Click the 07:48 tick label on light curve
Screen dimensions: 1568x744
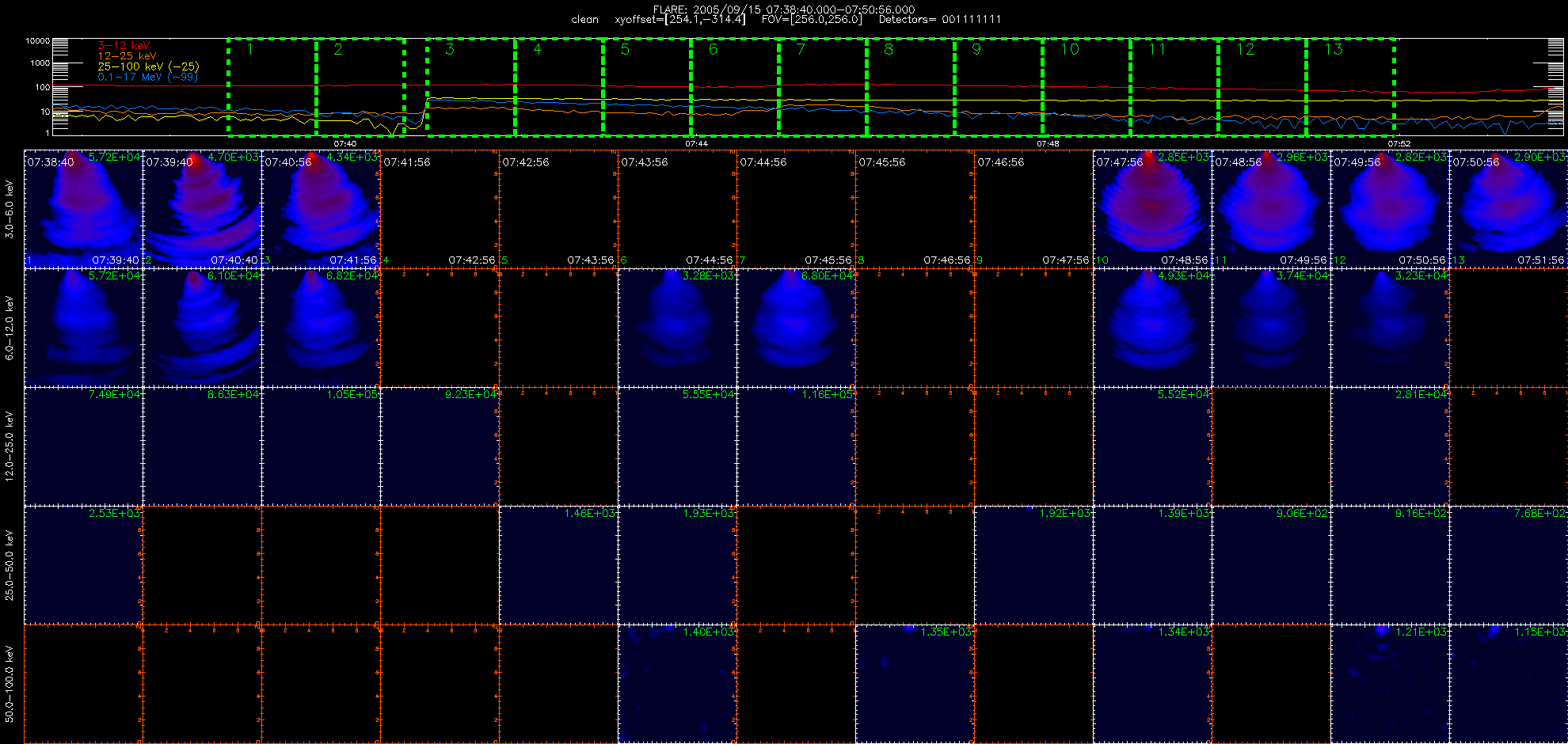tap(1048, 144)
